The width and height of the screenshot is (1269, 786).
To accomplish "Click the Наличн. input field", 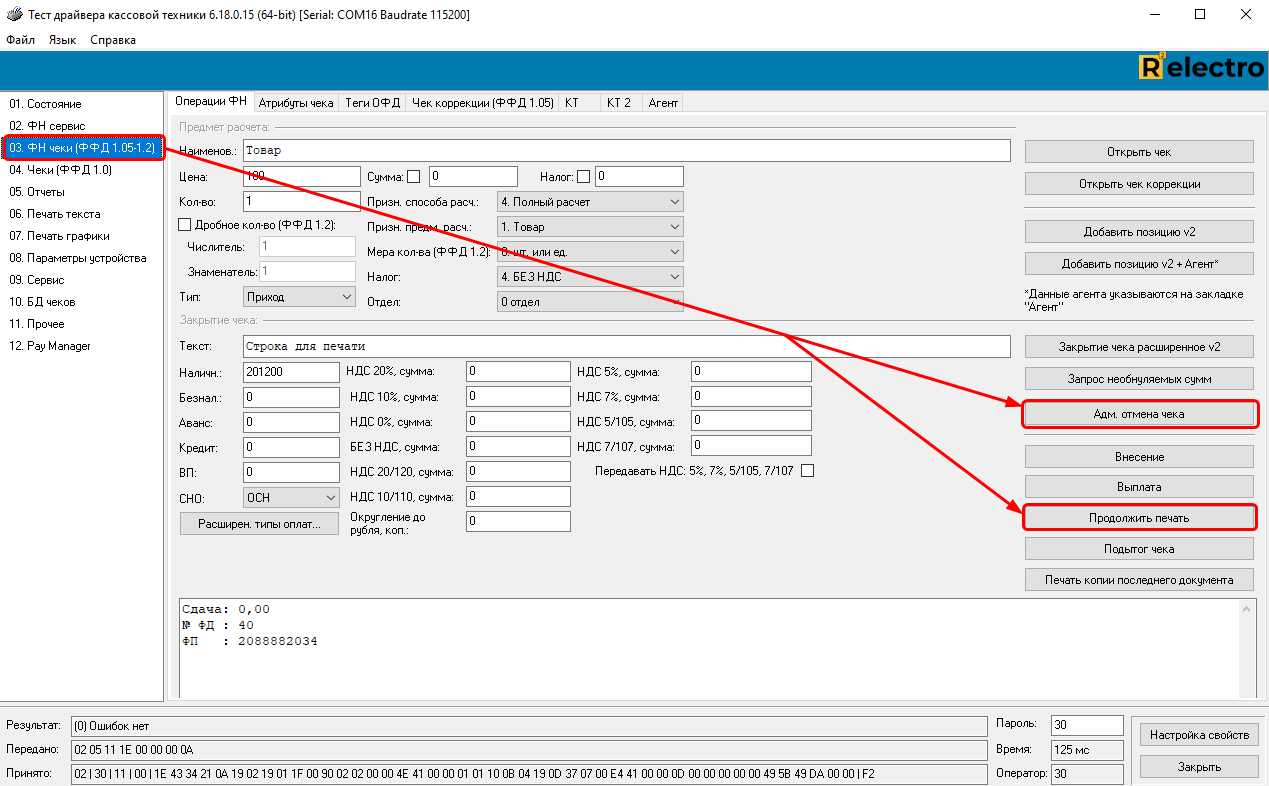I will tap(291, 372).
